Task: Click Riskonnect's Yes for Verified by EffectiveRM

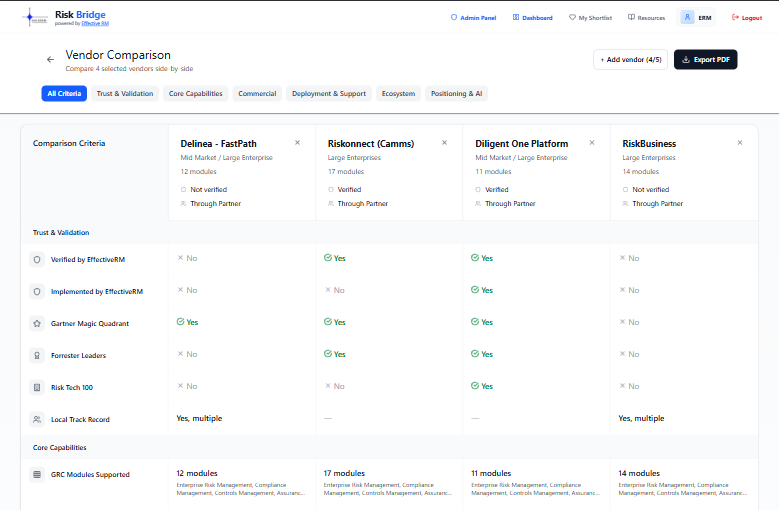Action: (335, 258)
